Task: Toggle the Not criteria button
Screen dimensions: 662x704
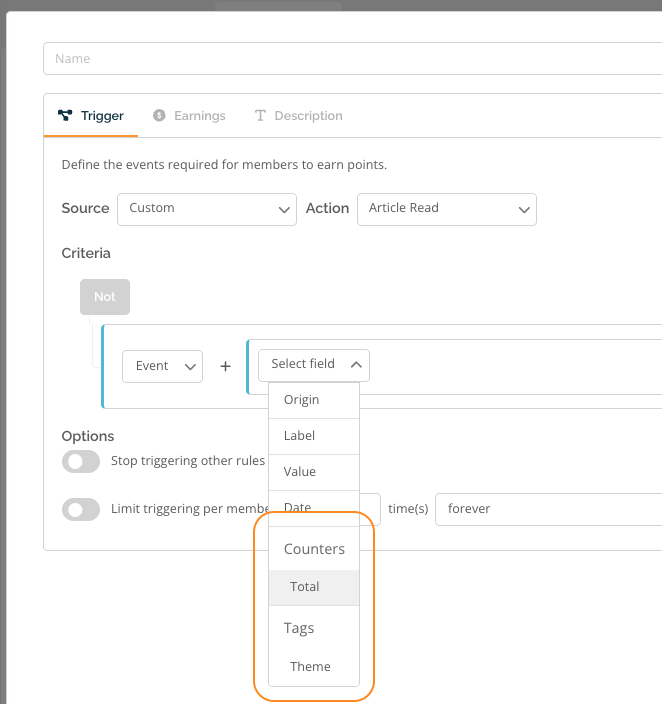Action: (105, 297)
